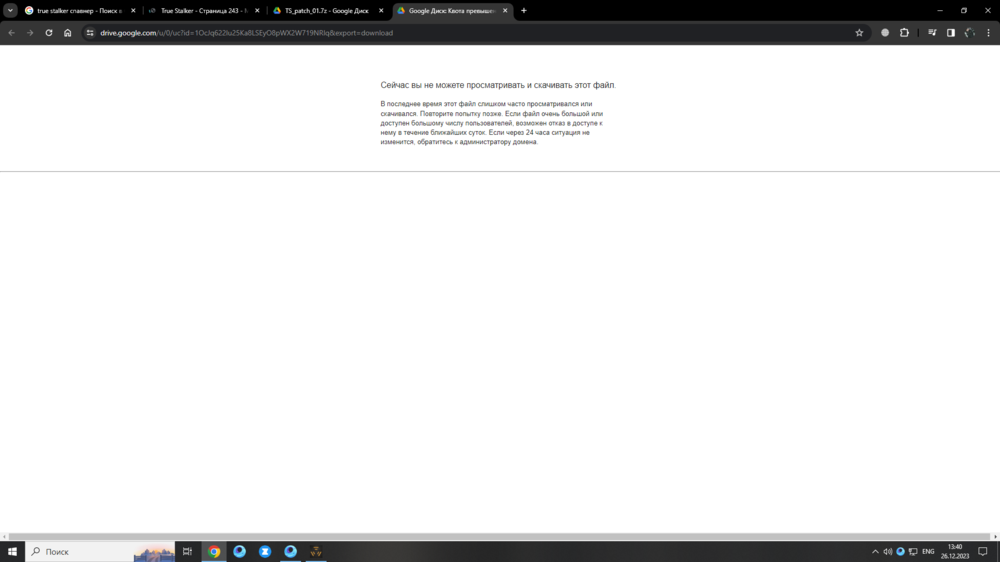Open the Chrome three-dot menu
This screenshot has width=1000, height=562.
[x=989, y=33]
